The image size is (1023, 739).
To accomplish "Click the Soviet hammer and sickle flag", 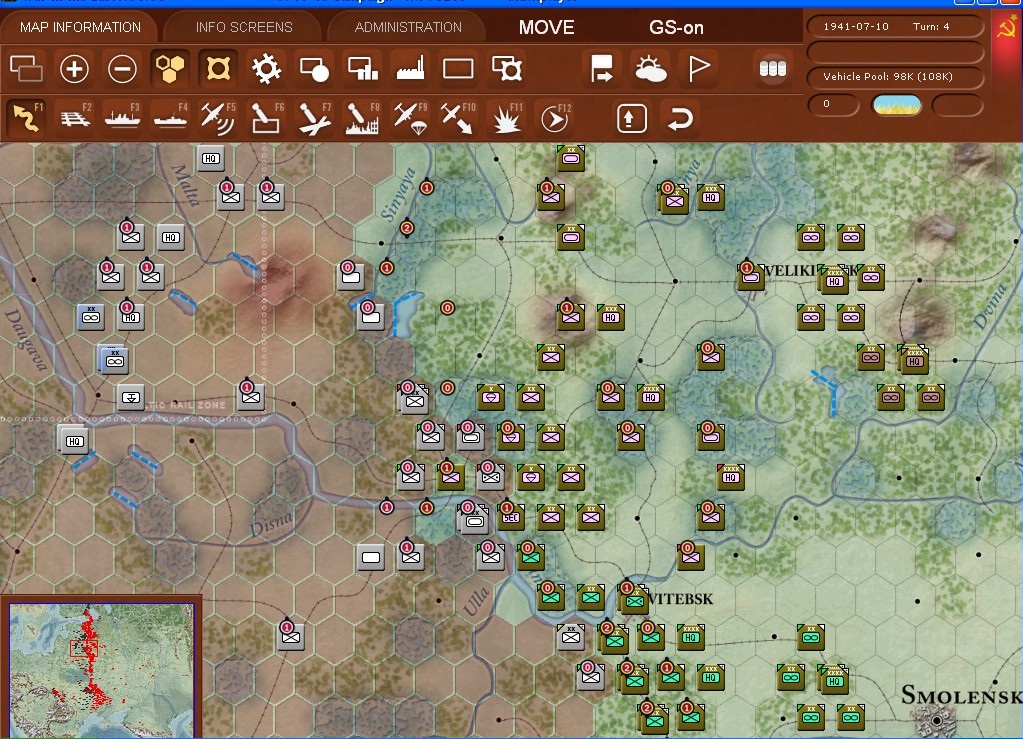I will [x=1007, y=27].
